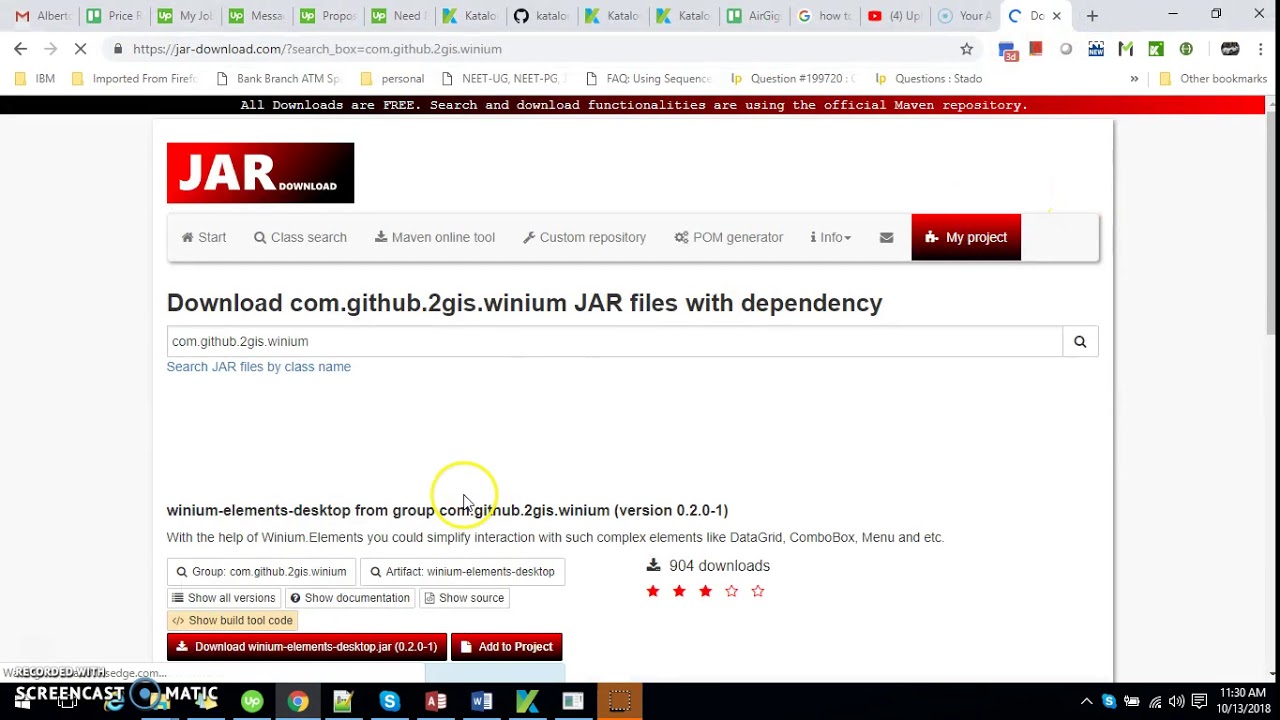Click Show build tool code
This screenshot has height=720, width=1280.
(232, 621)
